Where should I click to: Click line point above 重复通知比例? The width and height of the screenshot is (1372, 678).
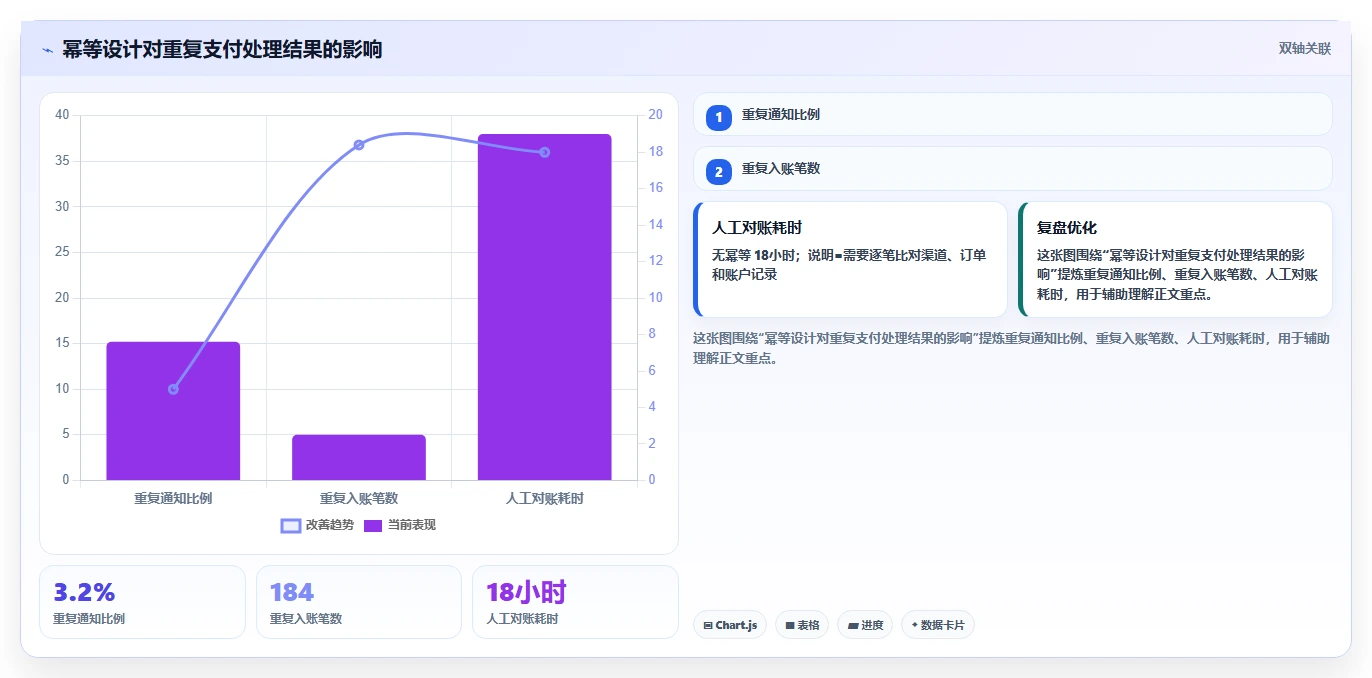tap(173, 389)
